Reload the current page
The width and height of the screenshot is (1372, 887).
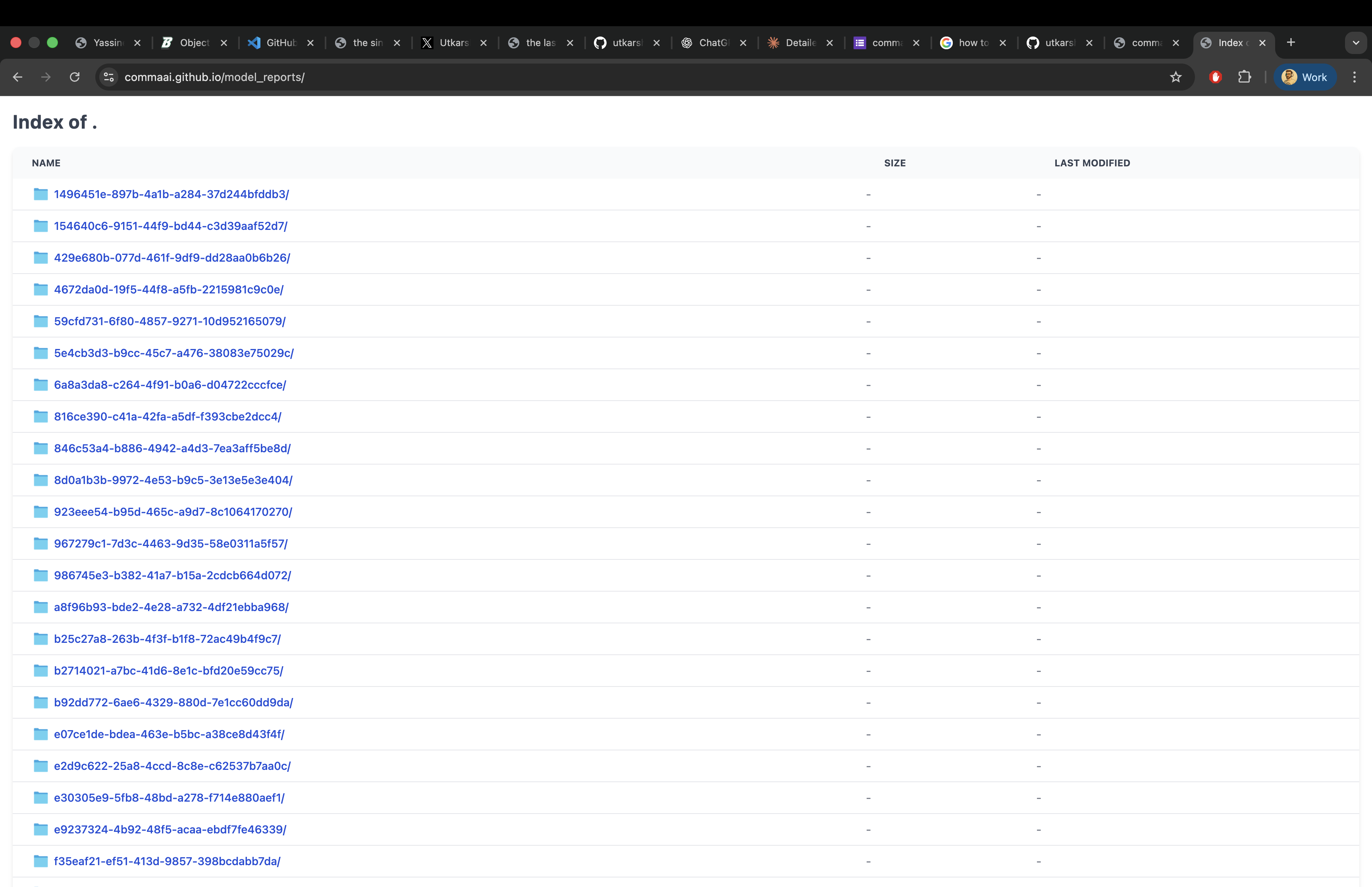(75, 77)
